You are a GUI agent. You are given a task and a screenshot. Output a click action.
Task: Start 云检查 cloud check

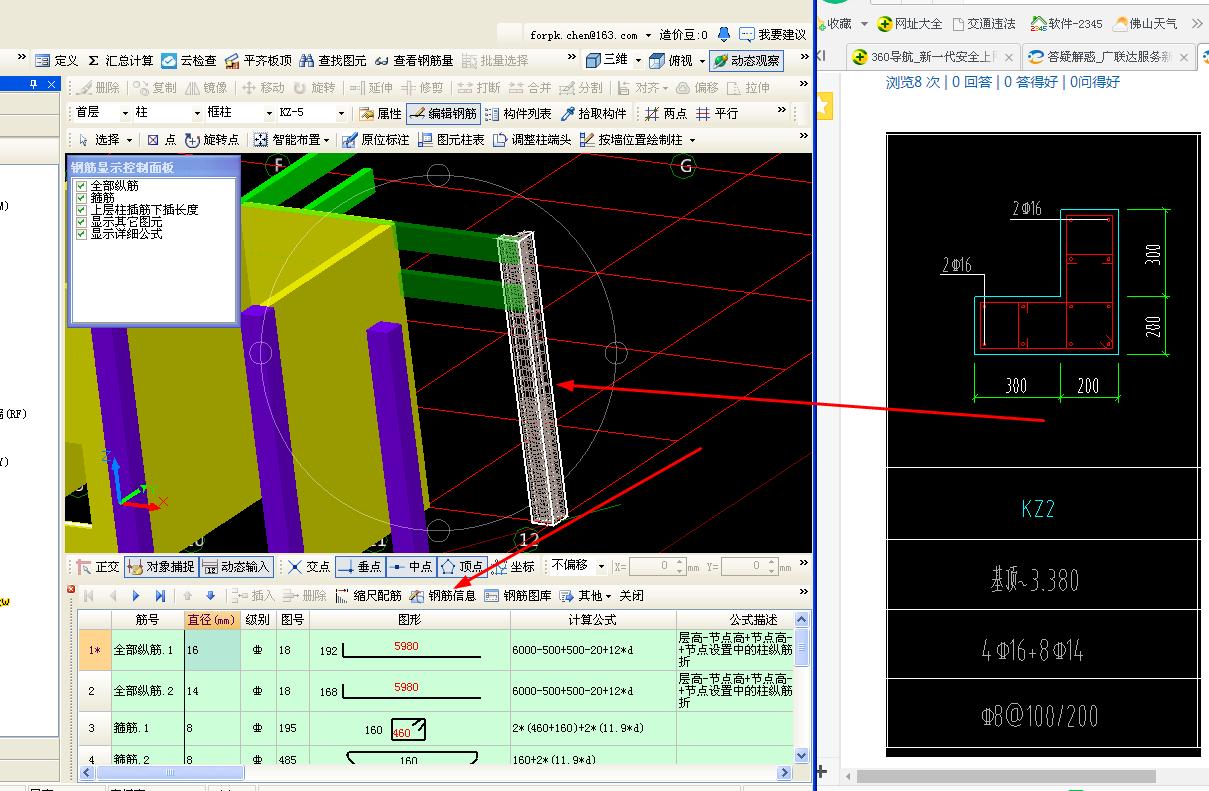[x=189, y=61]
